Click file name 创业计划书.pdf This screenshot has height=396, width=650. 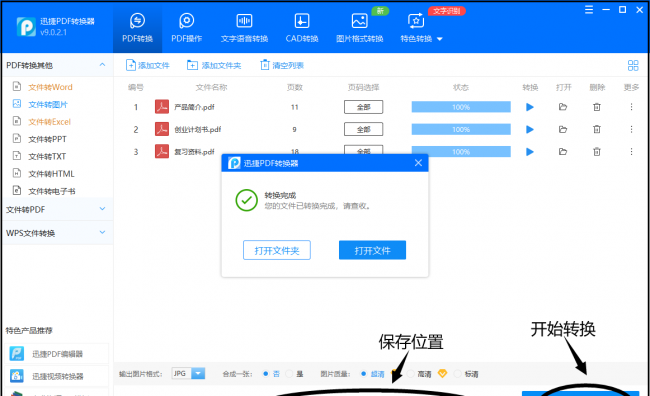197,129
